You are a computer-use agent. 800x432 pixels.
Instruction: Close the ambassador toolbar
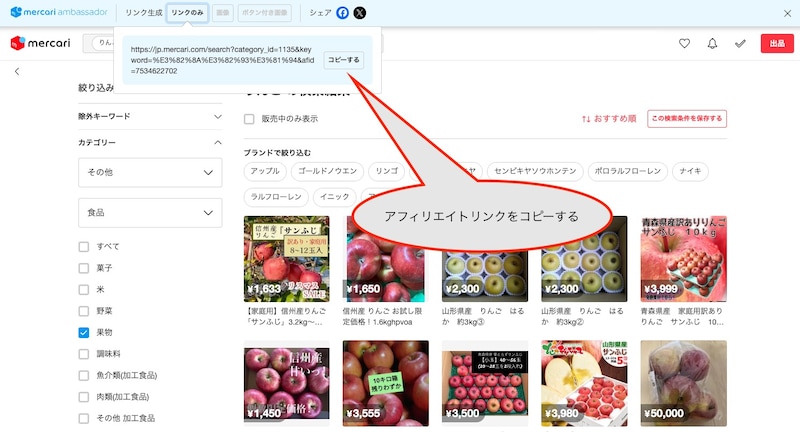[x=787, y=14]
